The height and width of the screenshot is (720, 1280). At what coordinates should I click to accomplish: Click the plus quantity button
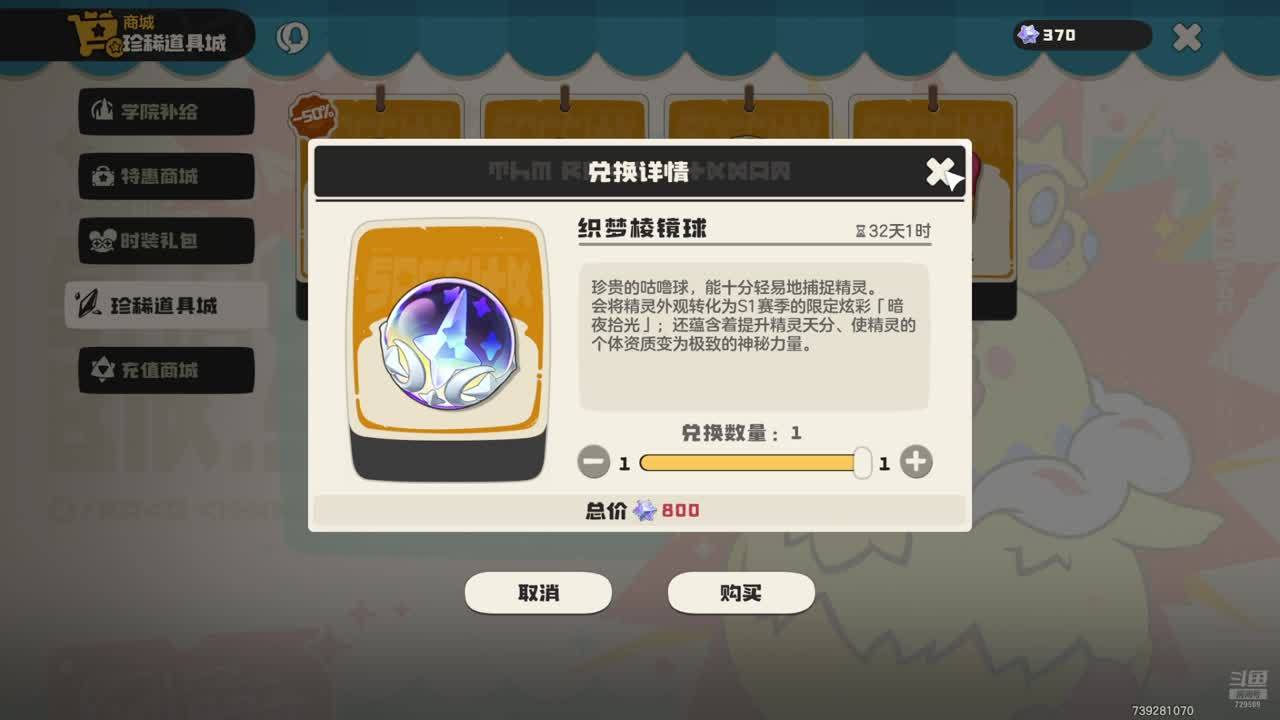[916, 462]
